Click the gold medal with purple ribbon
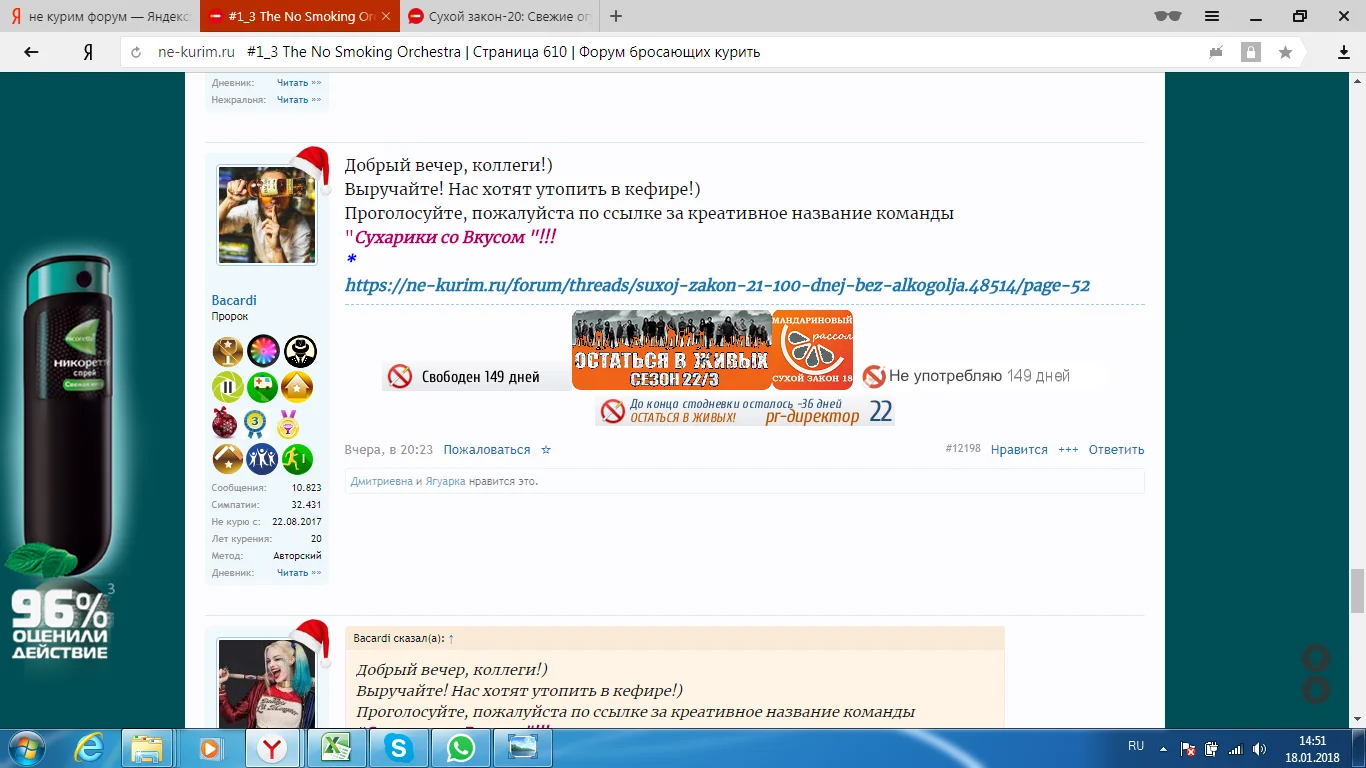 coord(288,424)
